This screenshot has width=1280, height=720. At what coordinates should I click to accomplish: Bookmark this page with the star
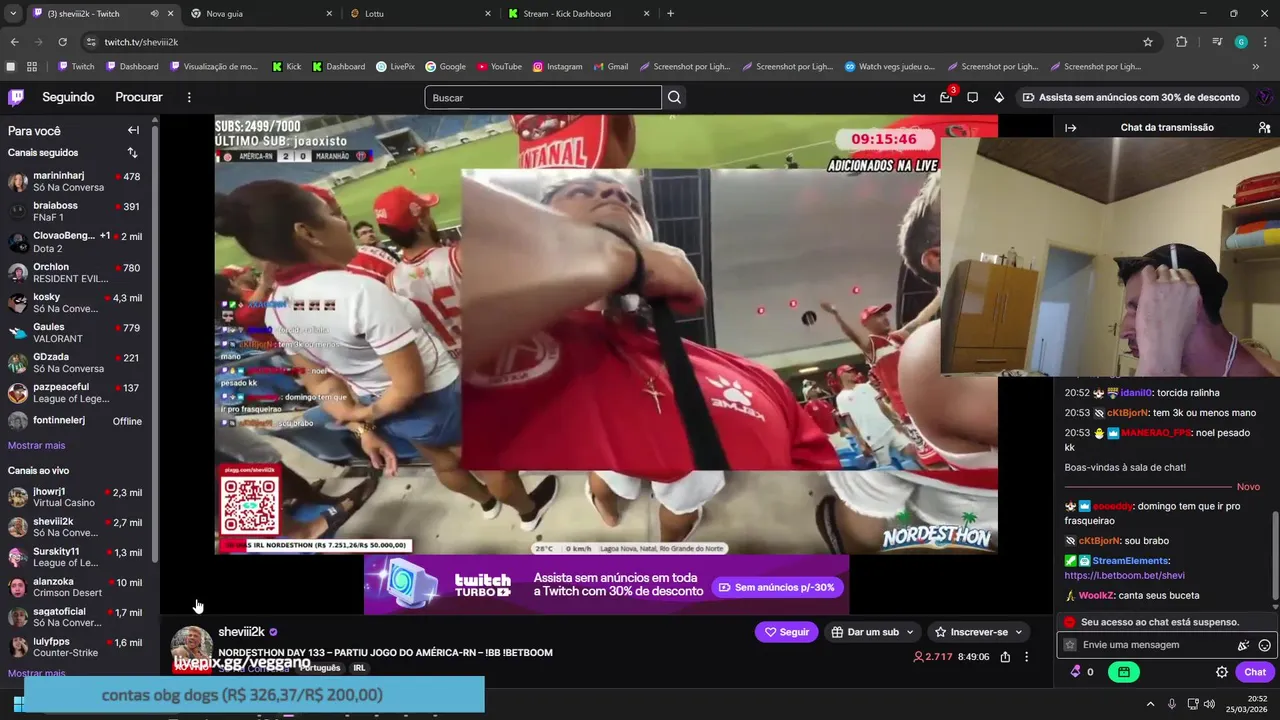pyautogui.click(x=1148, y=42)
